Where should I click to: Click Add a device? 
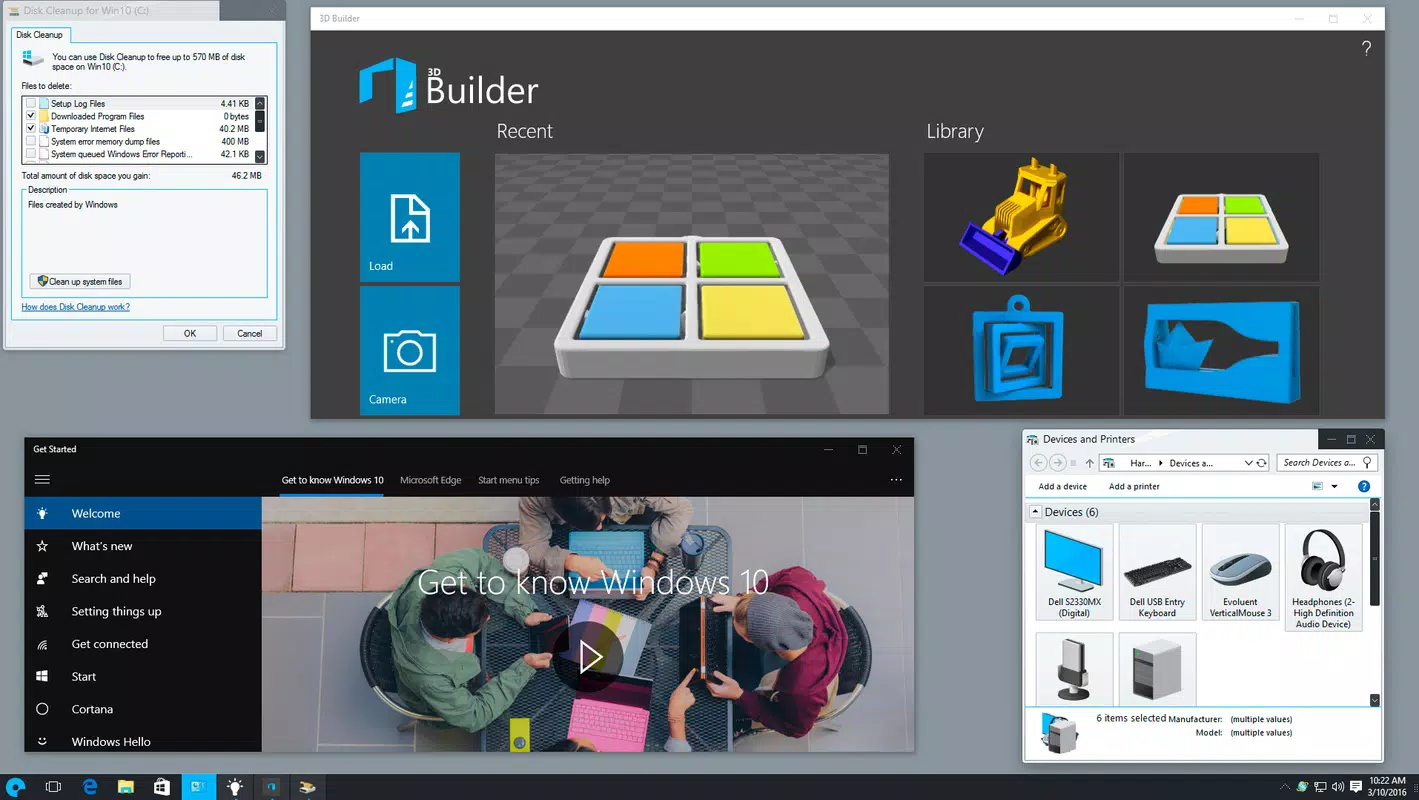[x=1063, y=487]
